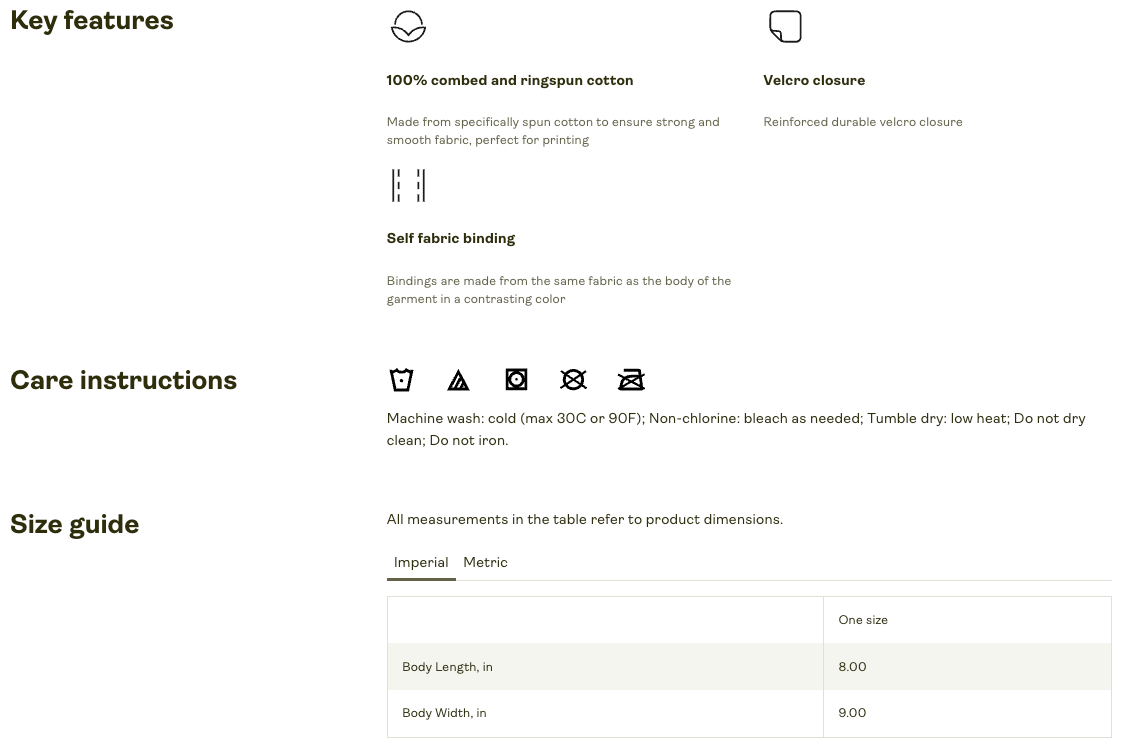Click the do not iron icon
This screenshot has height=750, width=1127.
click(631, 380)
